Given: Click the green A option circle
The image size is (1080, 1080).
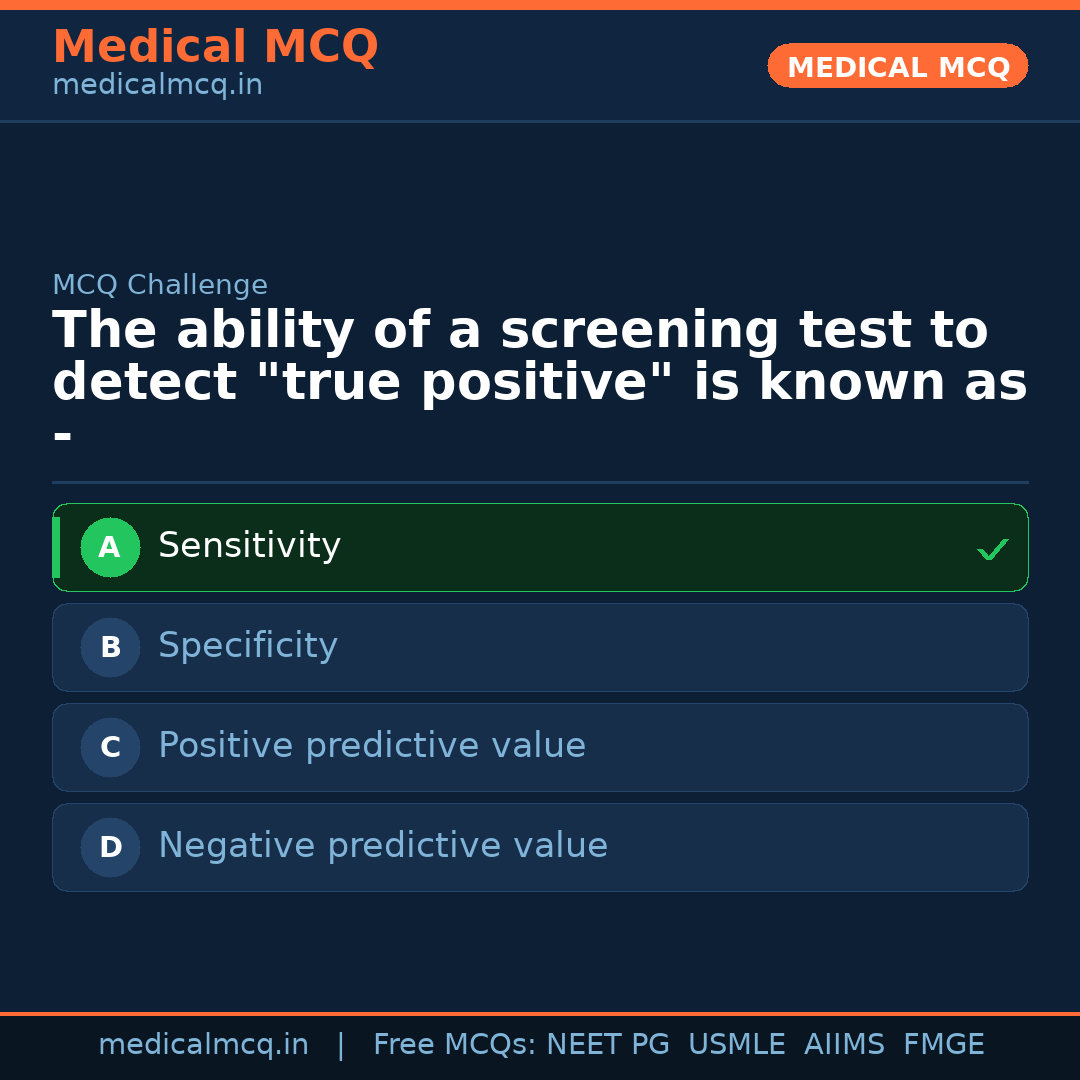Looking at the screenshot, I should coord(110,548).
